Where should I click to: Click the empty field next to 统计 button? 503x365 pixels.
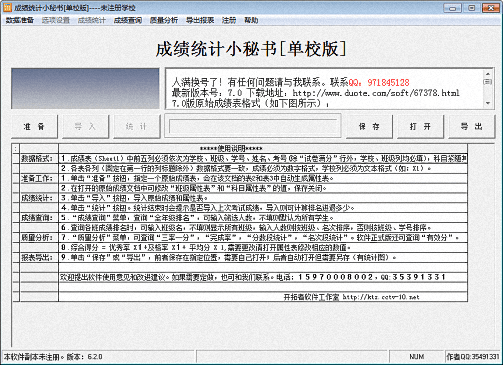coord(253,126)
